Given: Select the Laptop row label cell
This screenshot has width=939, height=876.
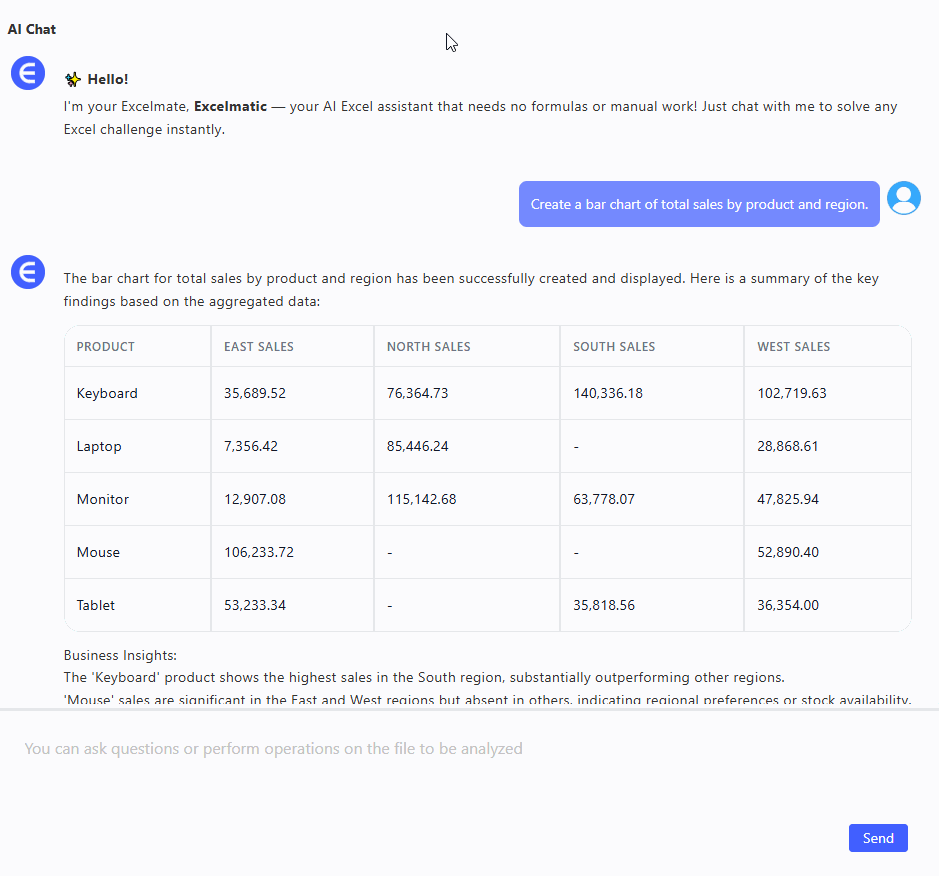Looking at the screenshot, I should (99, 446).
